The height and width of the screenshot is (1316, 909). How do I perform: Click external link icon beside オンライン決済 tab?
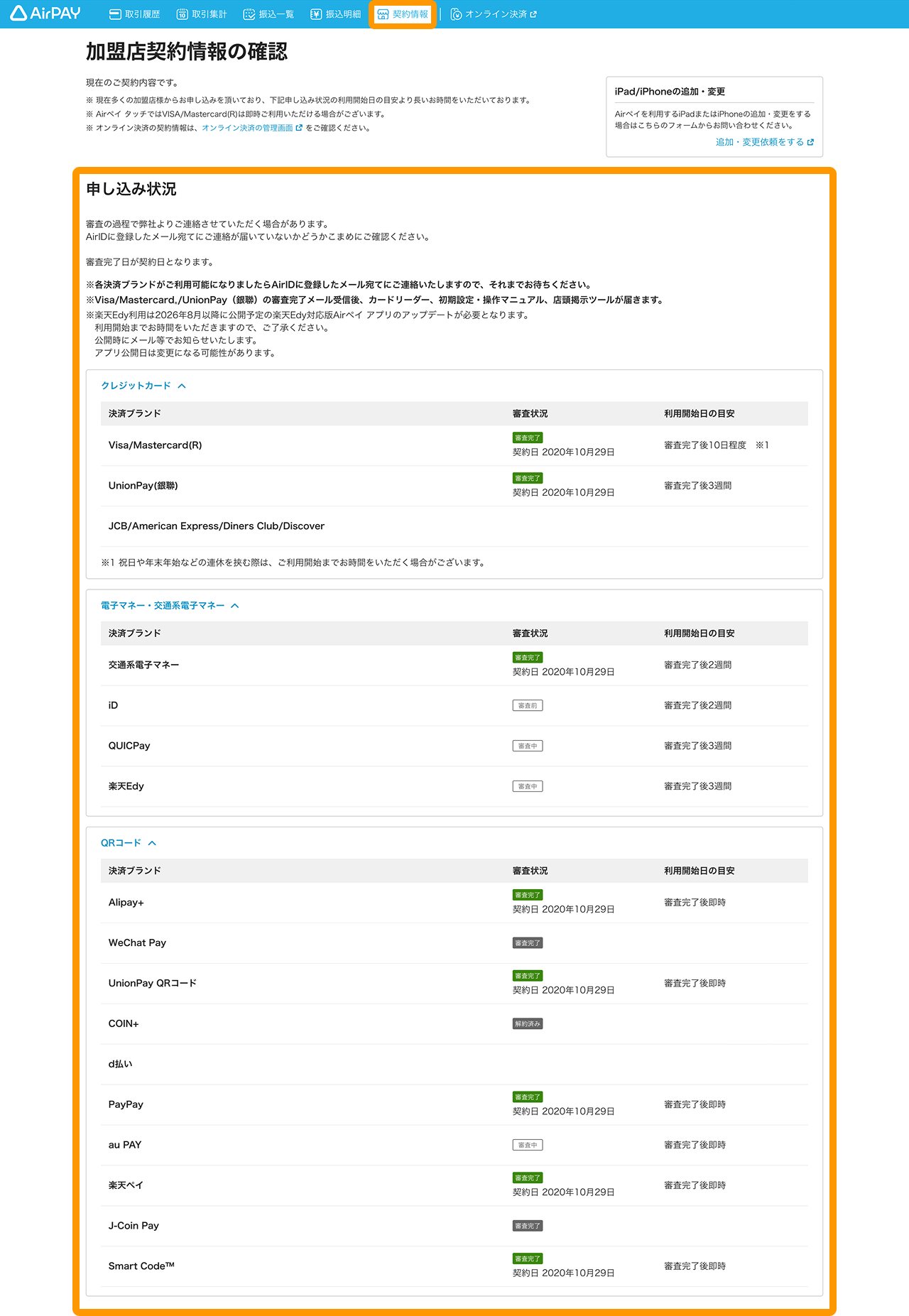tap(533, 14)
